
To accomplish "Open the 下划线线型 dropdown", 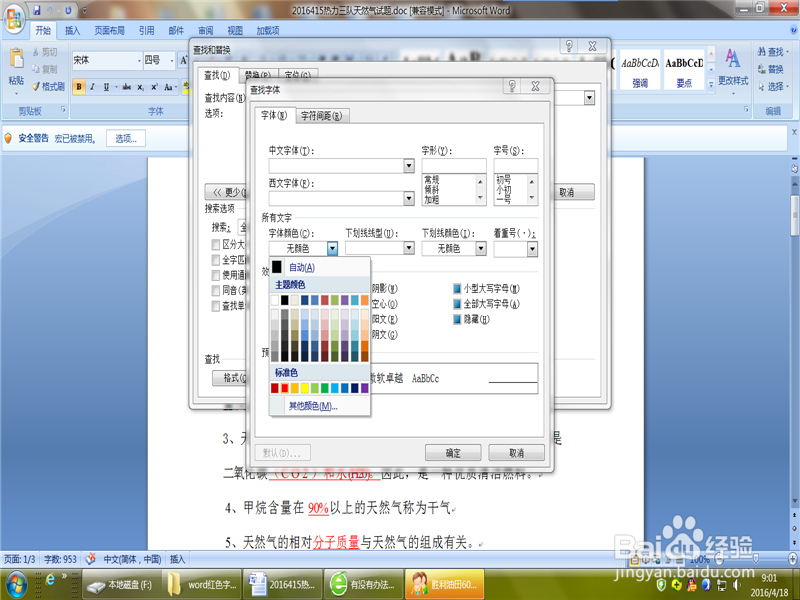I will [409, 247].
